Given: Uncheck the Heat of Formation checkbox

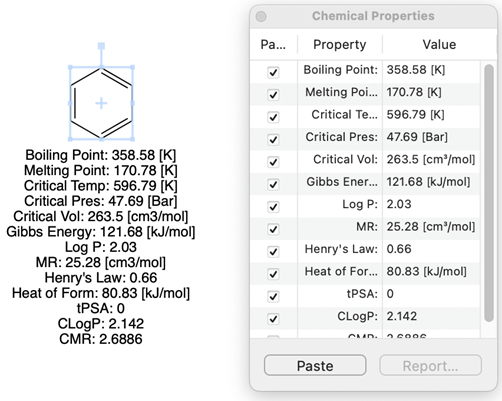Looking at the screenshot, I should [x=273, y=274].
